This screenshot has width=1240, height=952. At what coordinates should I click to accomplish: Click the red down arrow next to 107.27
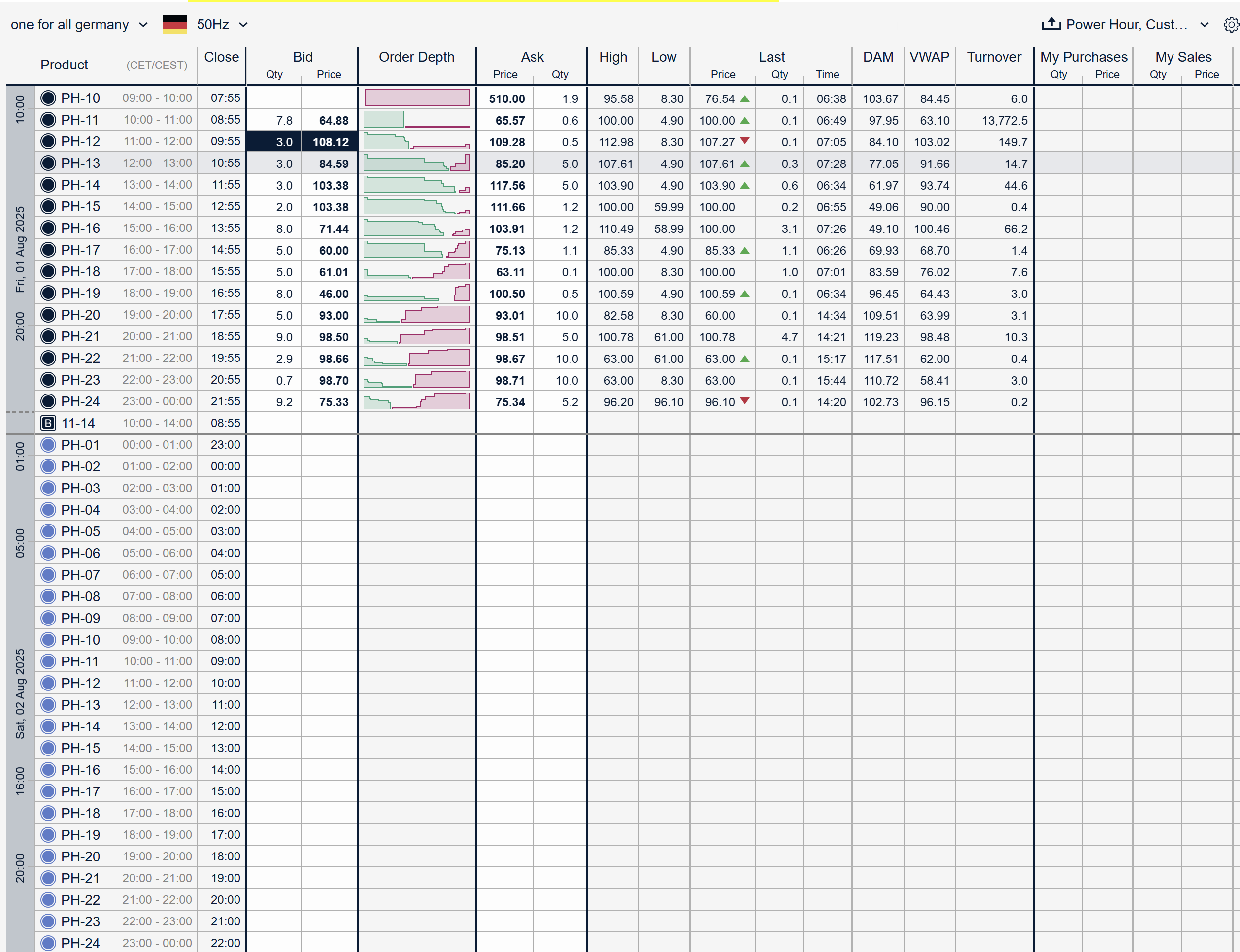click(x=745, y=141)
